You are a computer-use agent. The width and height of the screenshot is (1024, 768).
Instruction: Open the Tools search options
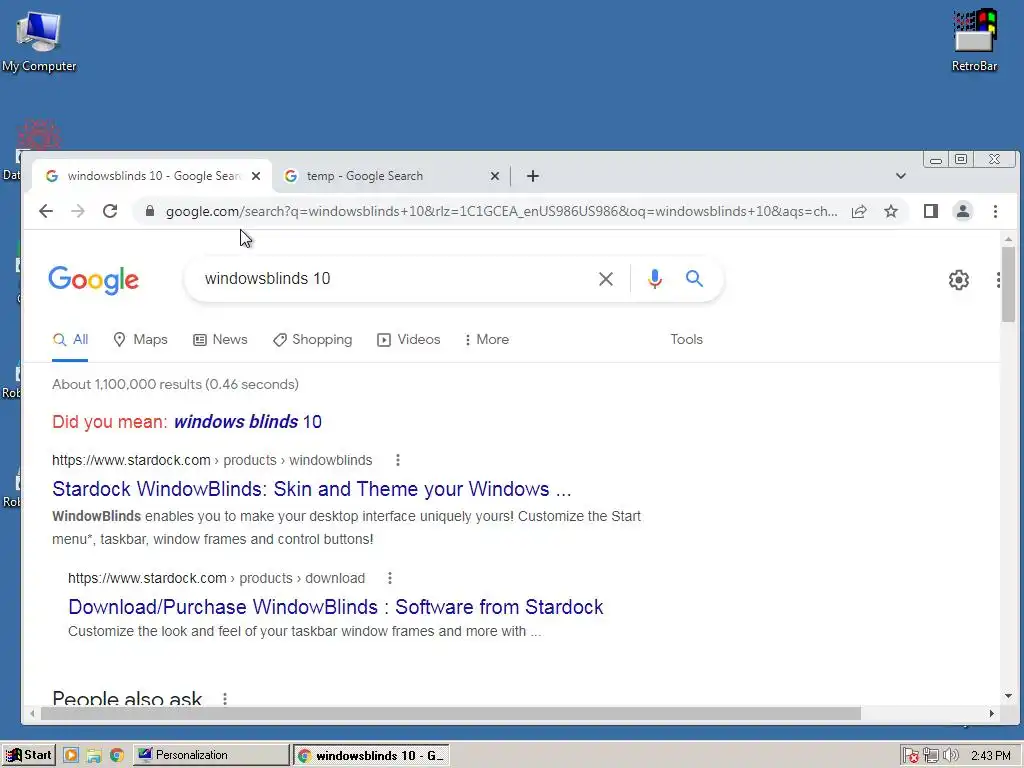(x=686, y=340)
